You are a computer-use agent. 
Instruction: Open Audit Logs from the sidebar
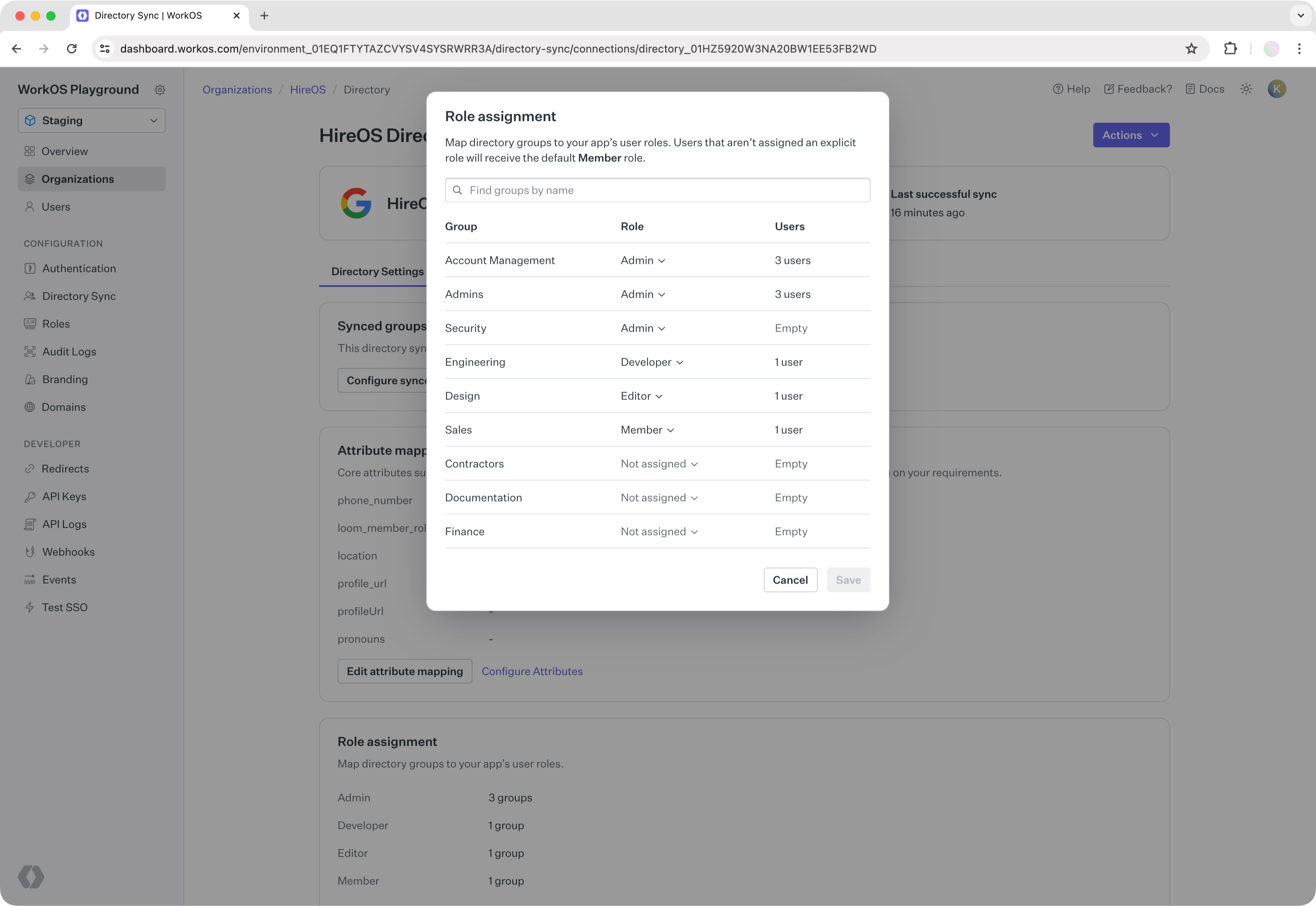pyautogui.click(x=69, y=351)
